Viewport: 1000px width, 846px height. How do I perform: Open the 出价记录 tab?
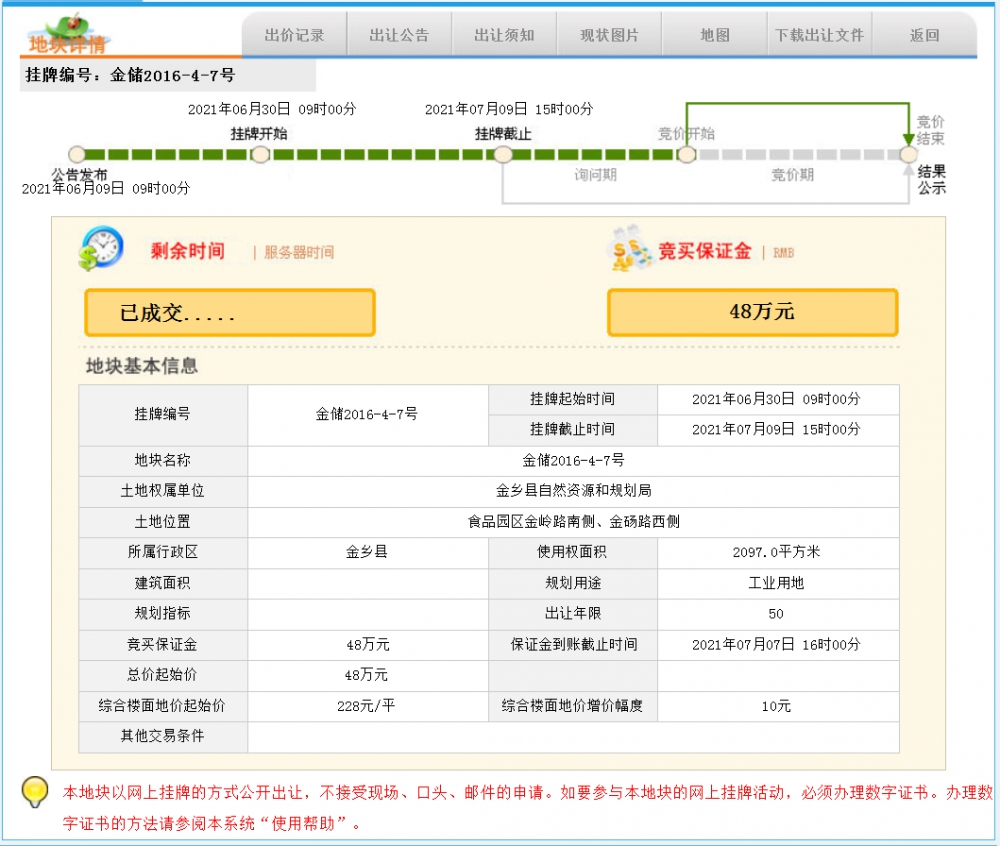coord(295,35)
